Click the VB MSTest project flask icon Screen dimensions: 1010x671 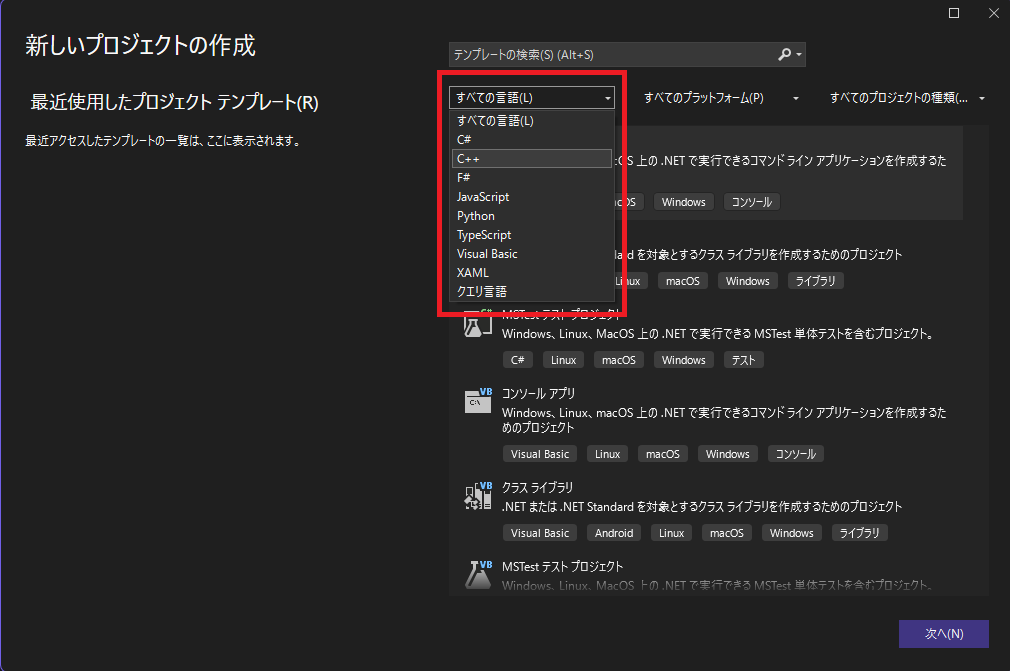[x=478, y=574]
